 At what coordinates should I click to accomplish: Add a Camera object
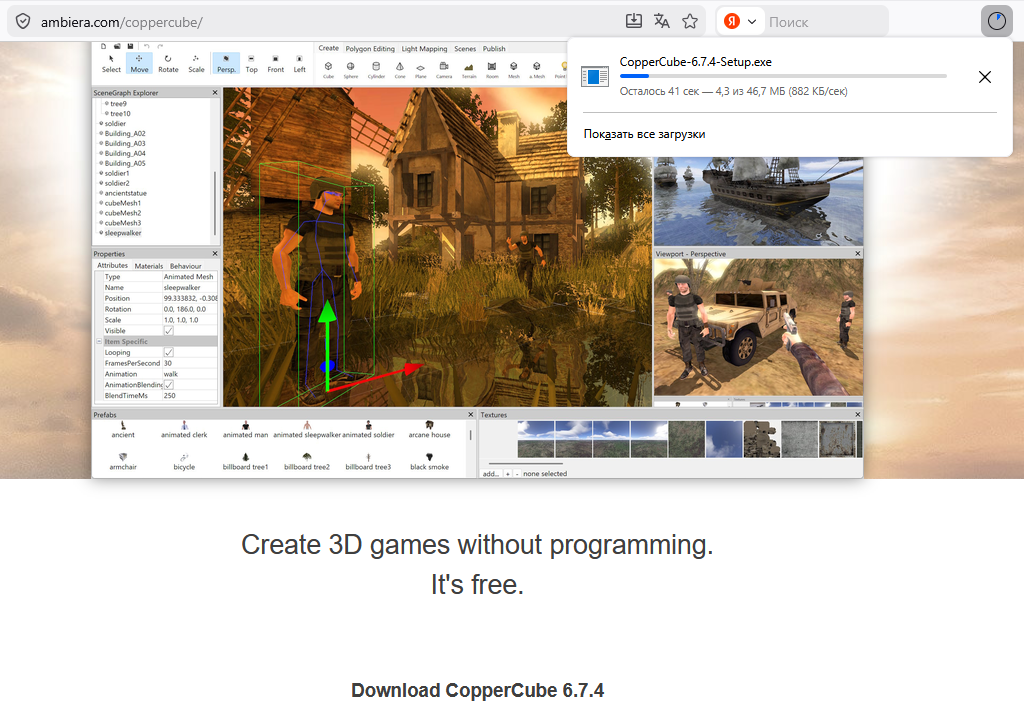click(444, 70)
